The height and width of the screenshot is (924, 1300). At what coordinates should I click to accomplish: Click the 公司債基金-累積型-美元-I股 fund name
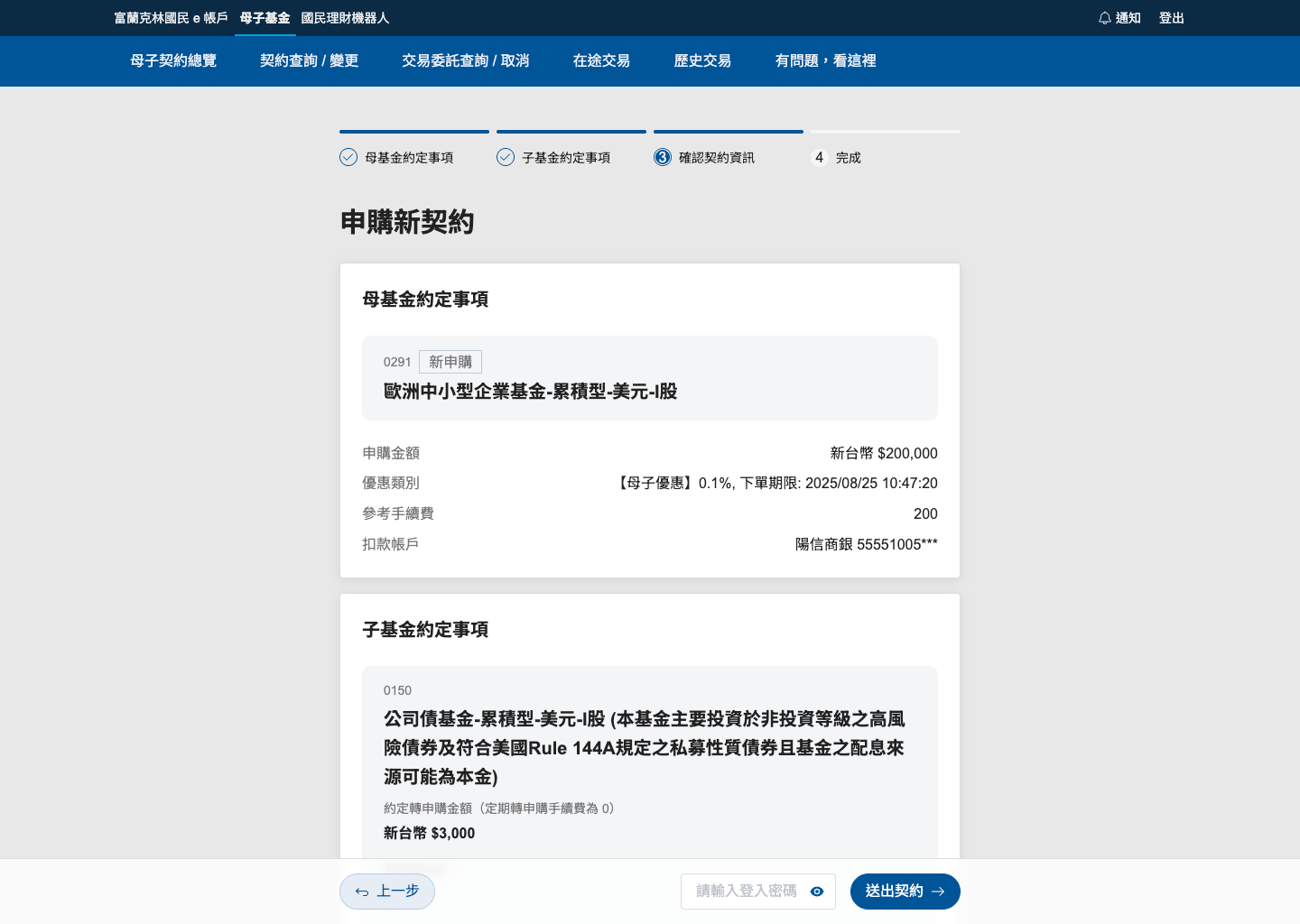645,748
